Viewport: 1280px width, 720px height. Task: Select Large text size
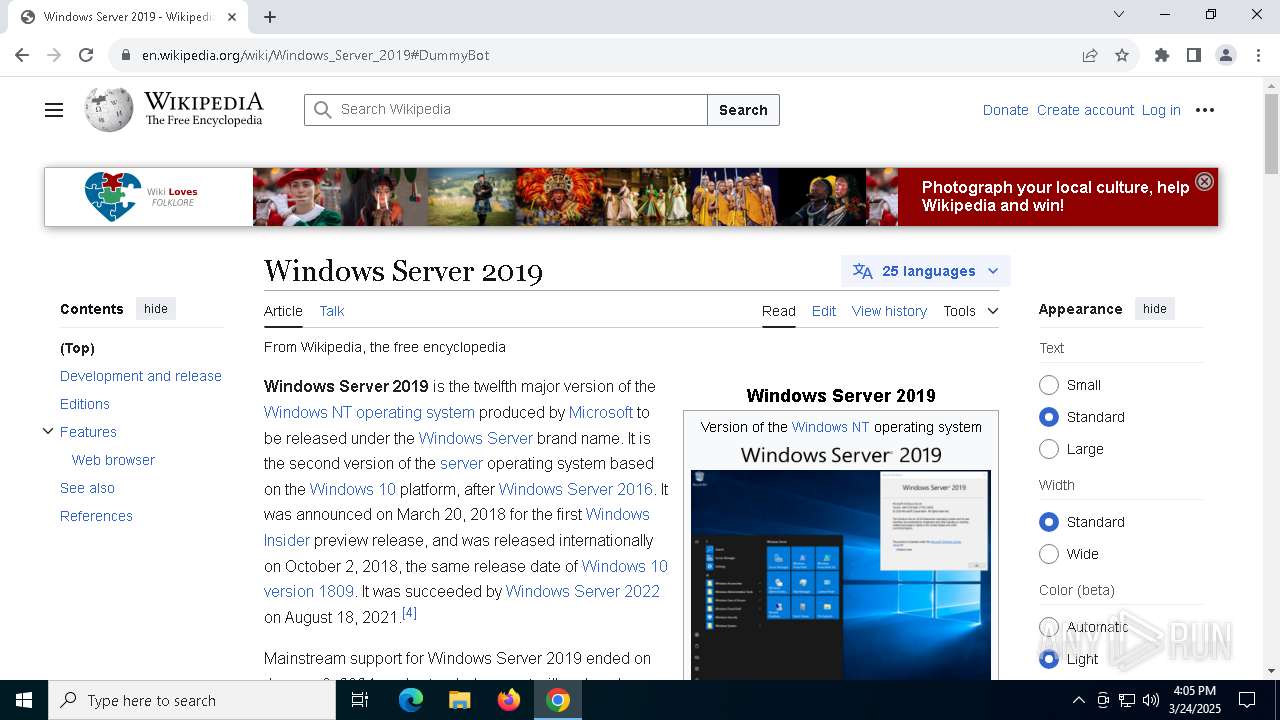coord(1049,449)
